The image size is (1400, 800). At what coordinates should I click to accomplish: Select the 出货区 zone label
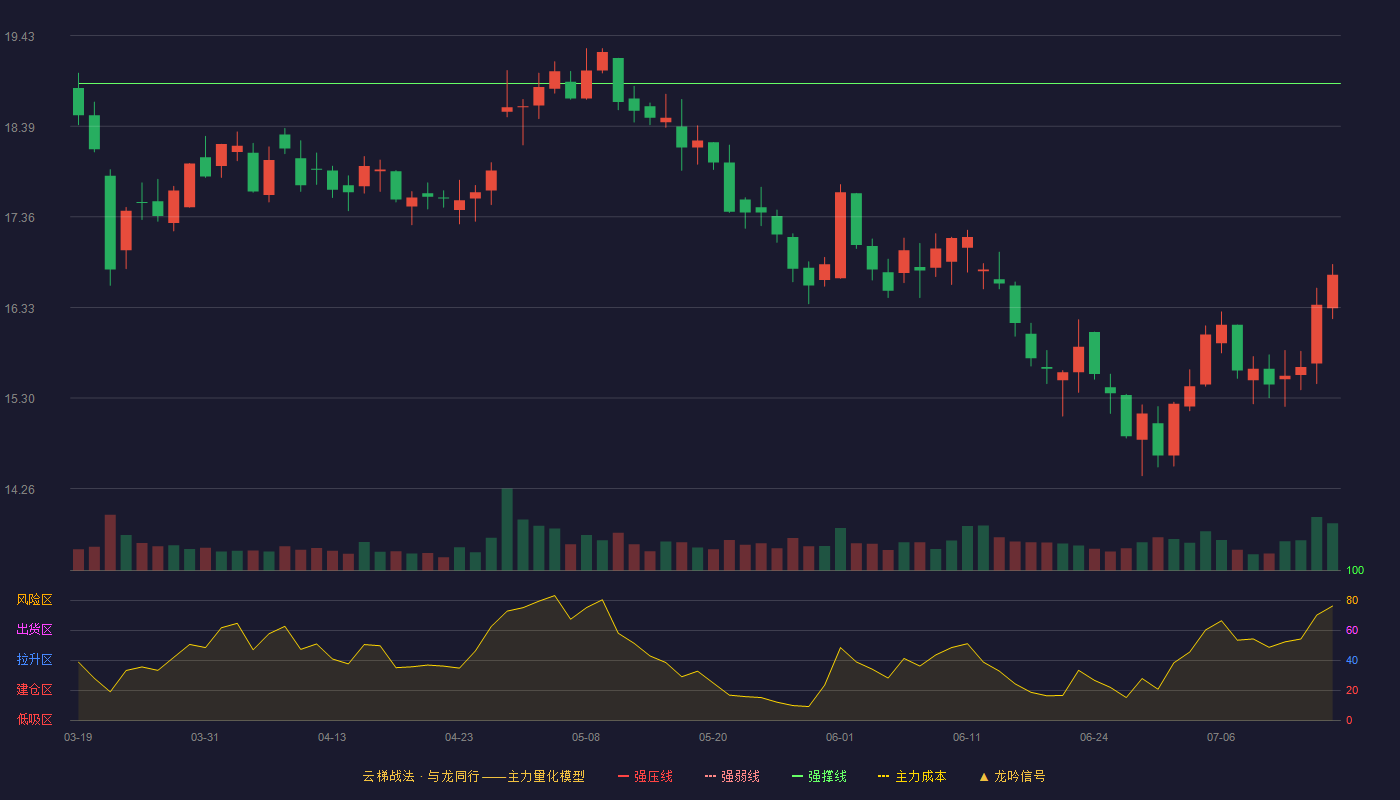click(x=34, y=630)
